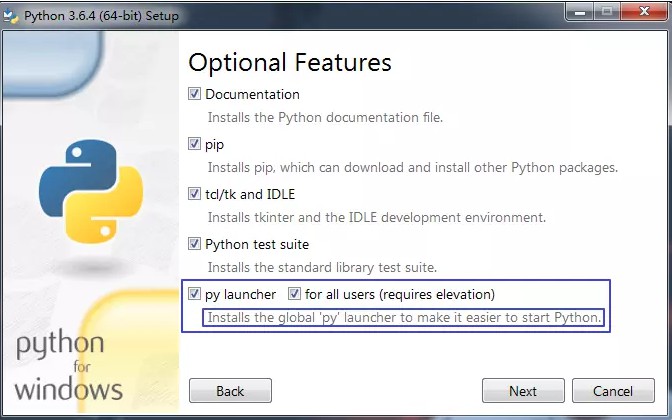Click the 'Python test suite' label
The height and width of the screenshot is (420, 672).
(x=257, y=244)
